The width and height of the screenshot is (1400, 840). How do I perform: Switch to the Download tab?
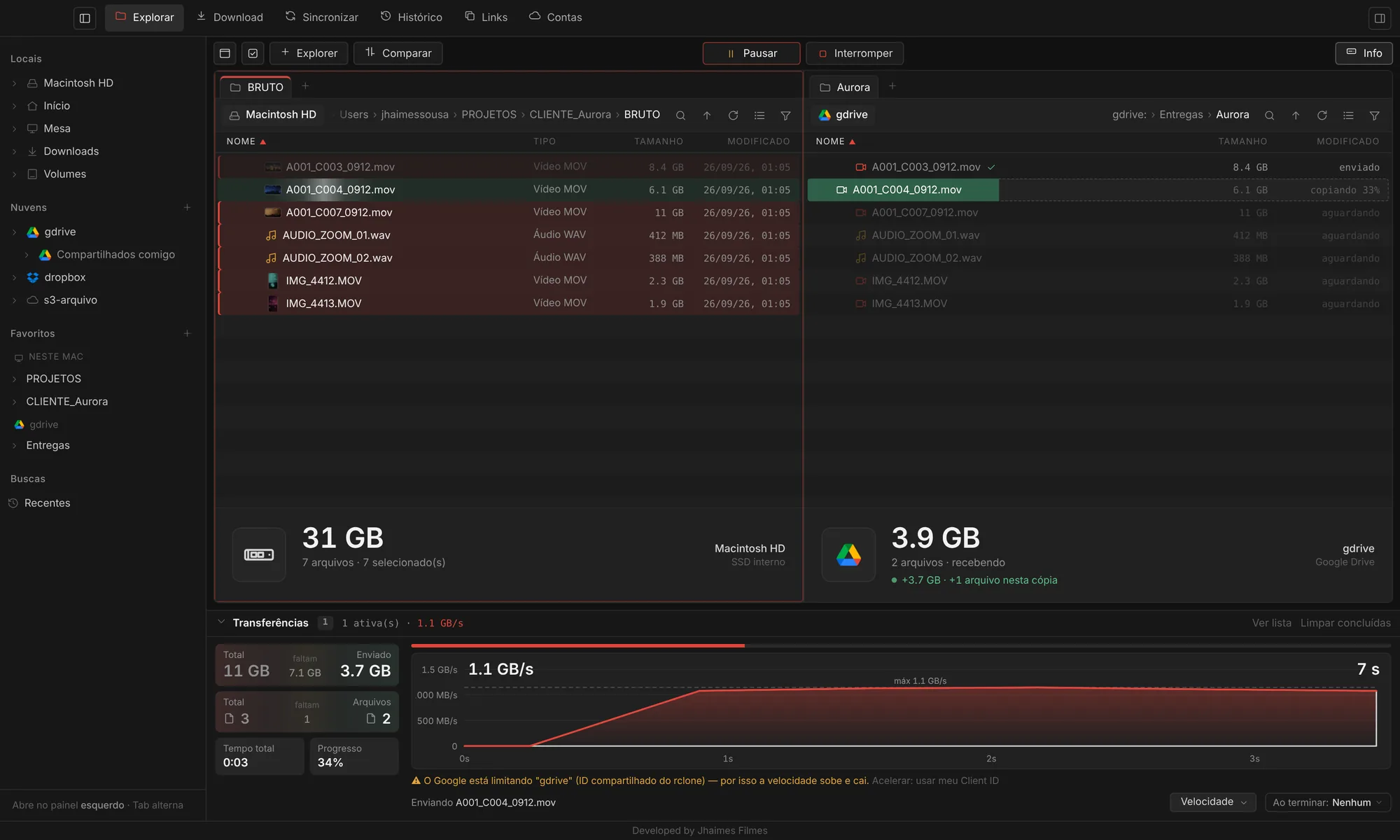click(230, 17)
